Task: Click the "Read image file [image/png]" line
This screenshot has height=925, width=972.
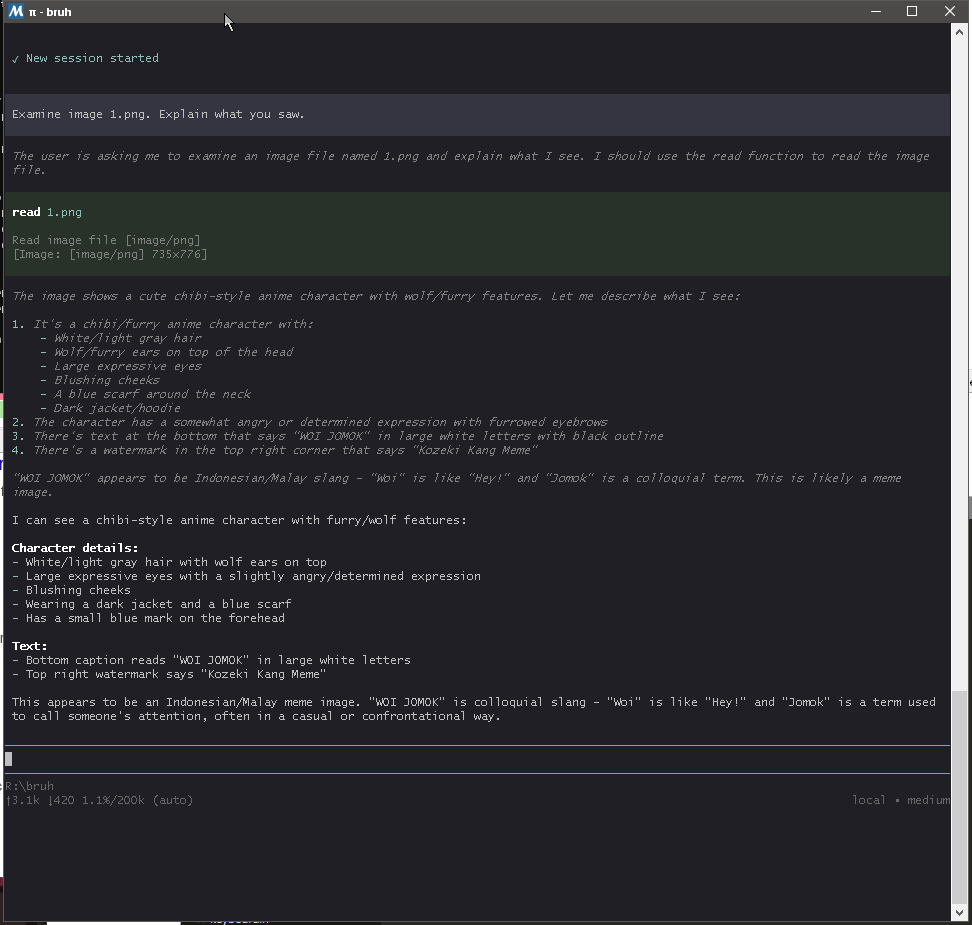Action: [106, 240]
